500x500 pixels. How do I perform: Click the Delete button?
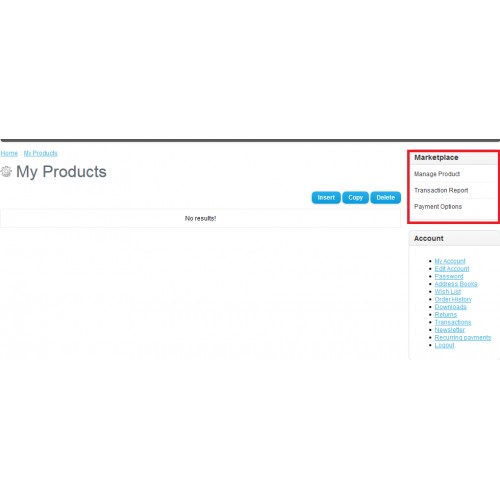[x=386, y=198]
